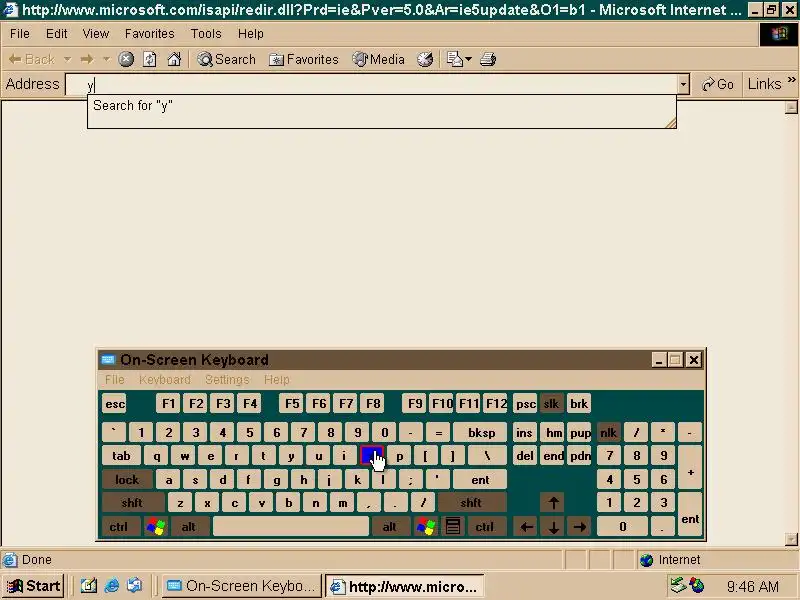Open the browser Help menu
The width and height of the screenshot is (800, 600).
251,34
